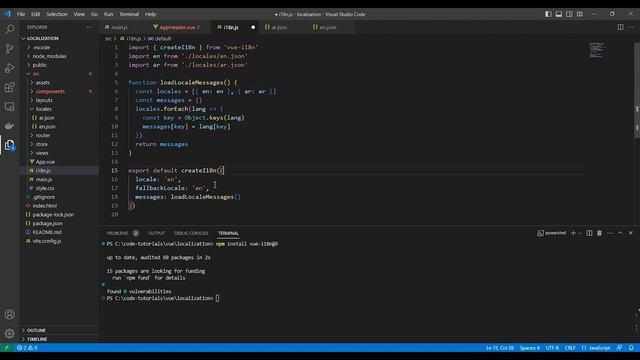
Task: Switch to the main.js editor tab
Action: click(121, 27)
